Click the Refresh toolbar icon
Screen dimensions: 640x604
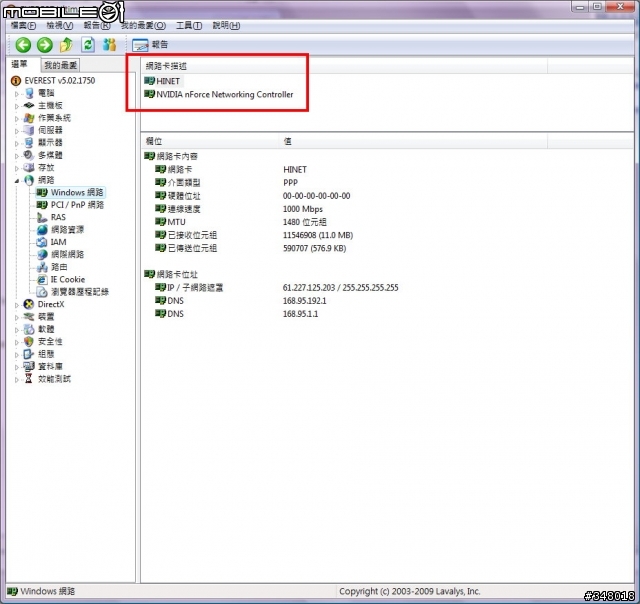pyautogui.click(x=88, y=45)
